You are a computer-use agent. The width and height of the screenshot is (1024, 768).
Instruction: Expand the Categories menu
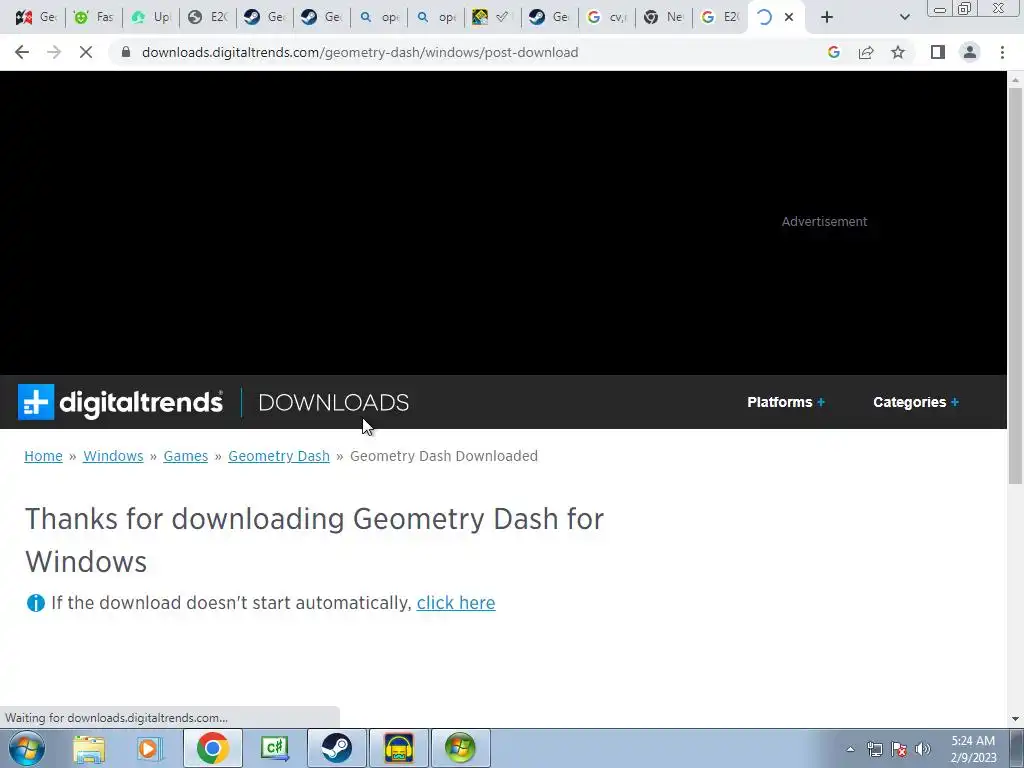(x=916, y=402)
